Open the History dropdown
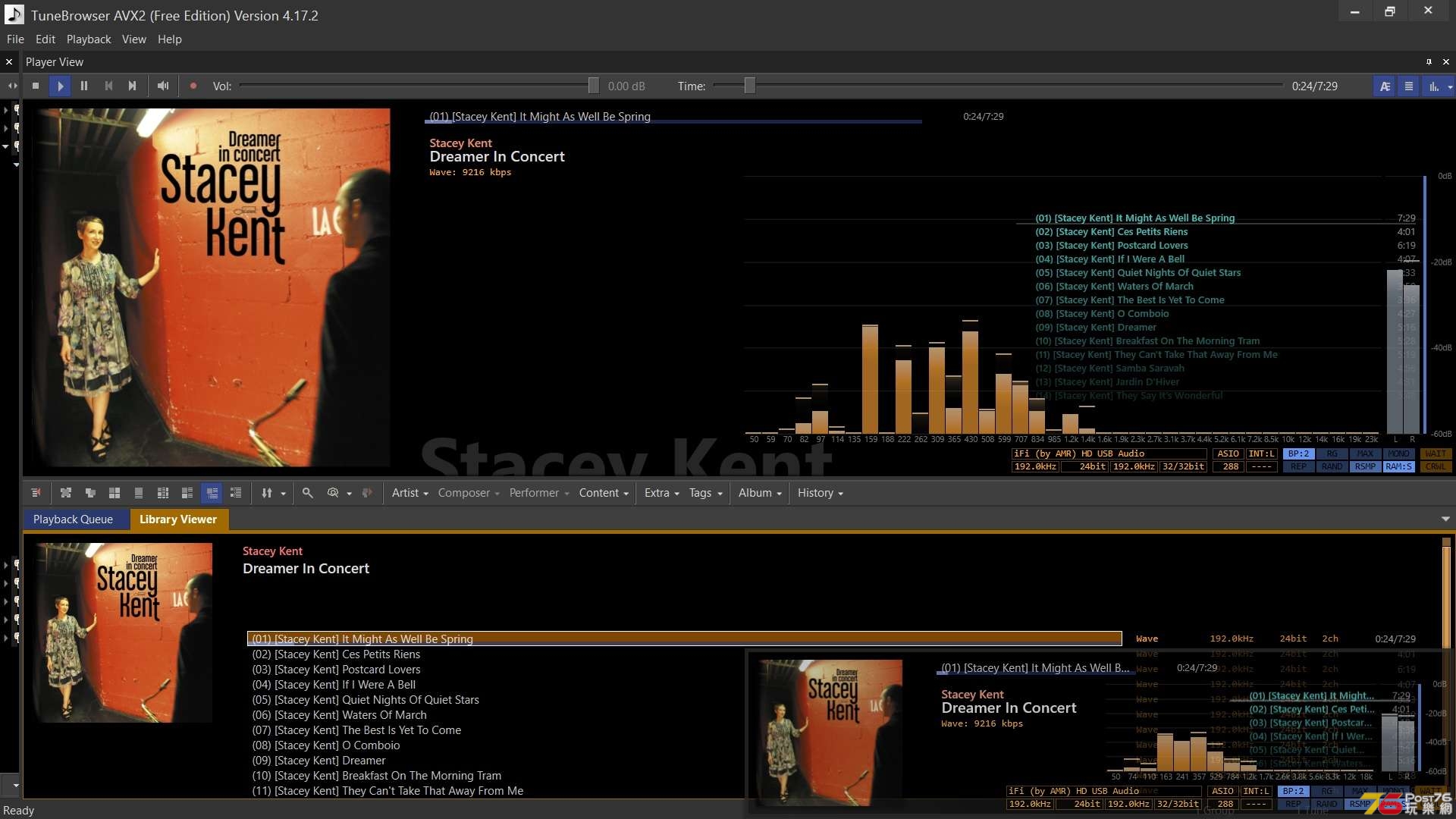 coord(821,493)
